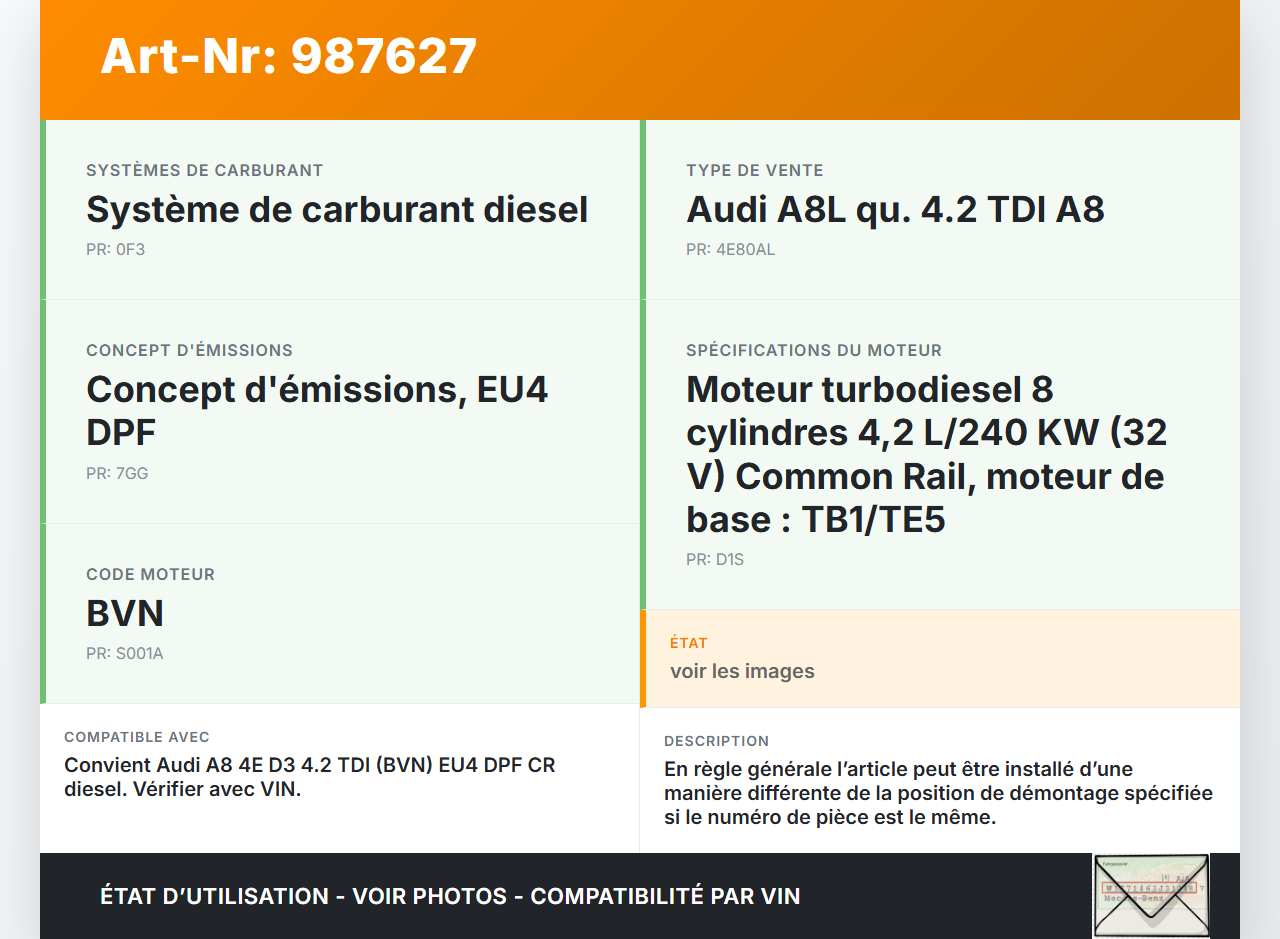Click the SPÉCIFICATIONS DU MOTEUR label
The width and height of the screenshot is (1280, 939).
point(814,350)
